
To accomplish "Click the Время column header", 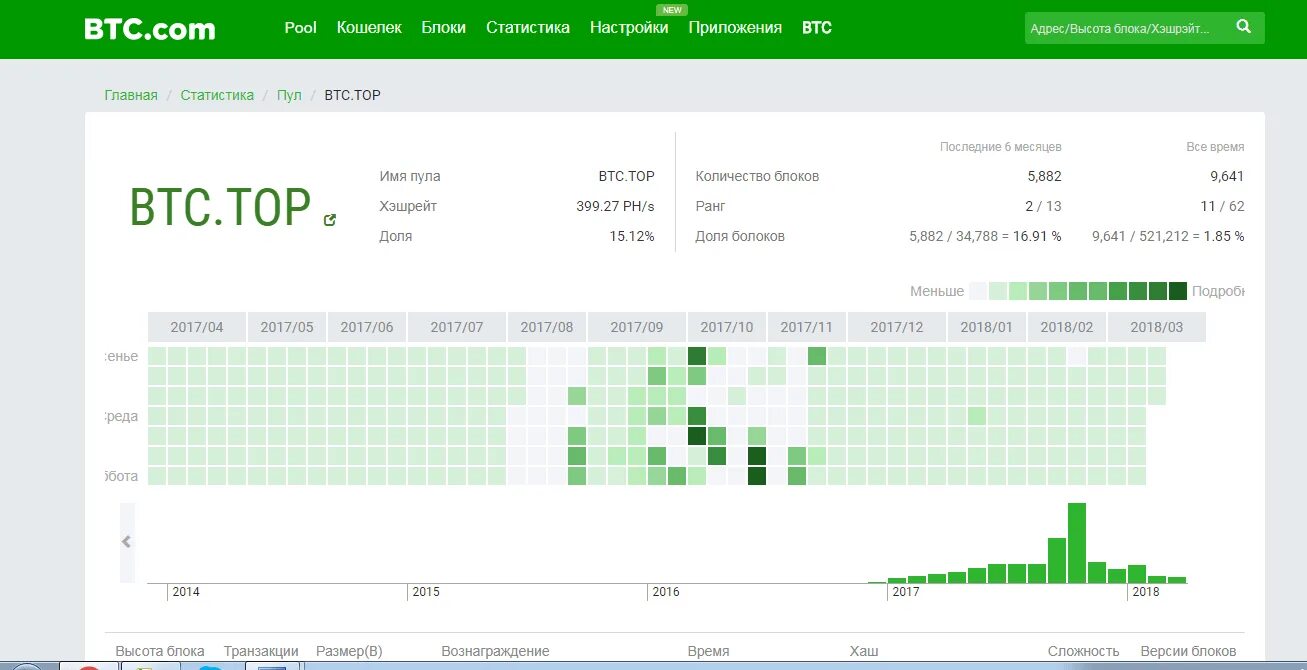I will (708, 651).
